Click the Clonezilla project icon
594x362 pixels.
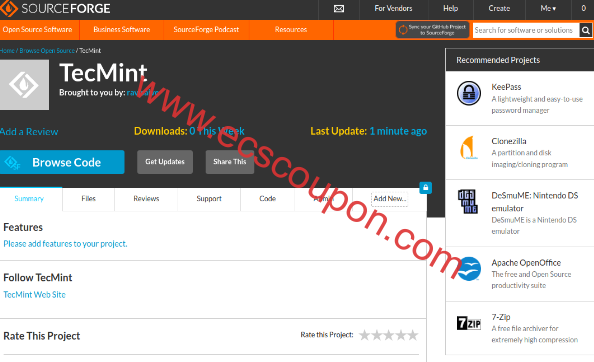click(469, 148)
